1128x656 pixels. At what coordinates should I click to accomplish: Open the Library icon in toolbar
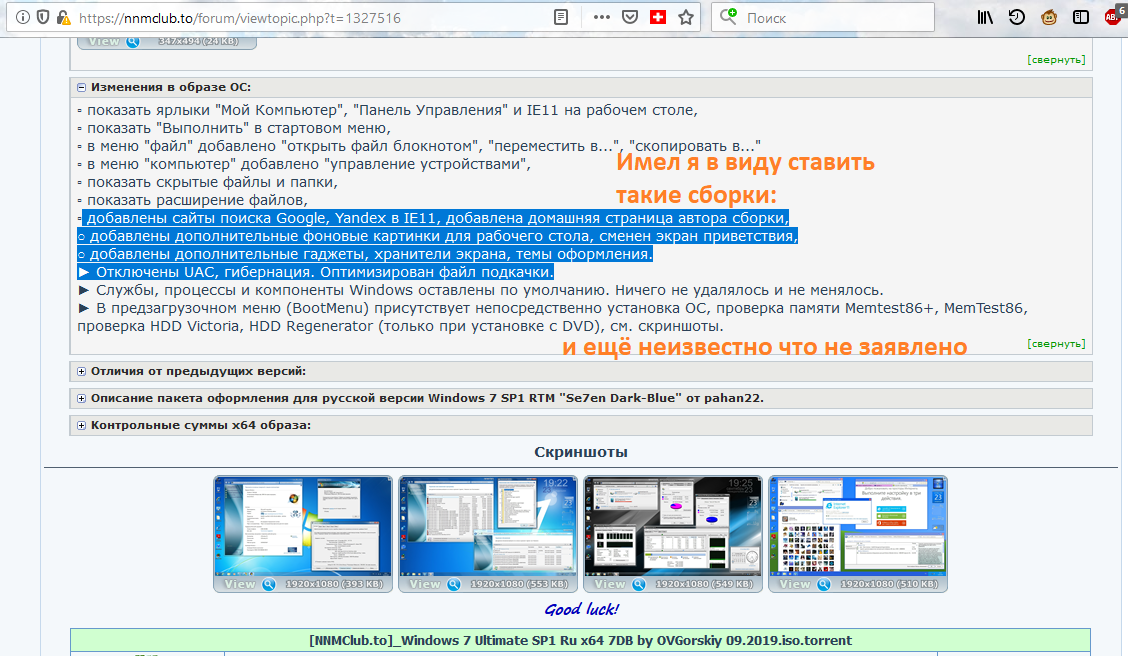pyautogui.click(x=985, y=17)
